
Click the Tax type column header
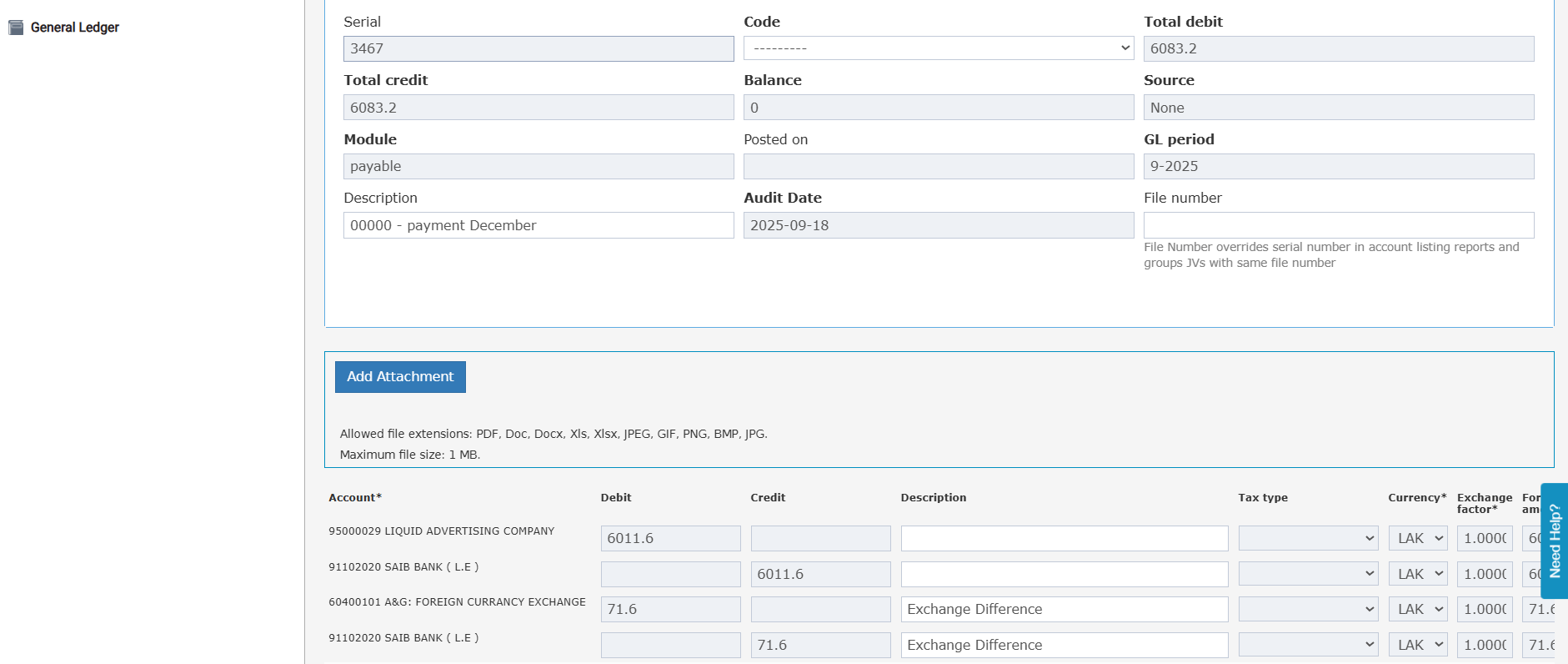coord(1263,497)
